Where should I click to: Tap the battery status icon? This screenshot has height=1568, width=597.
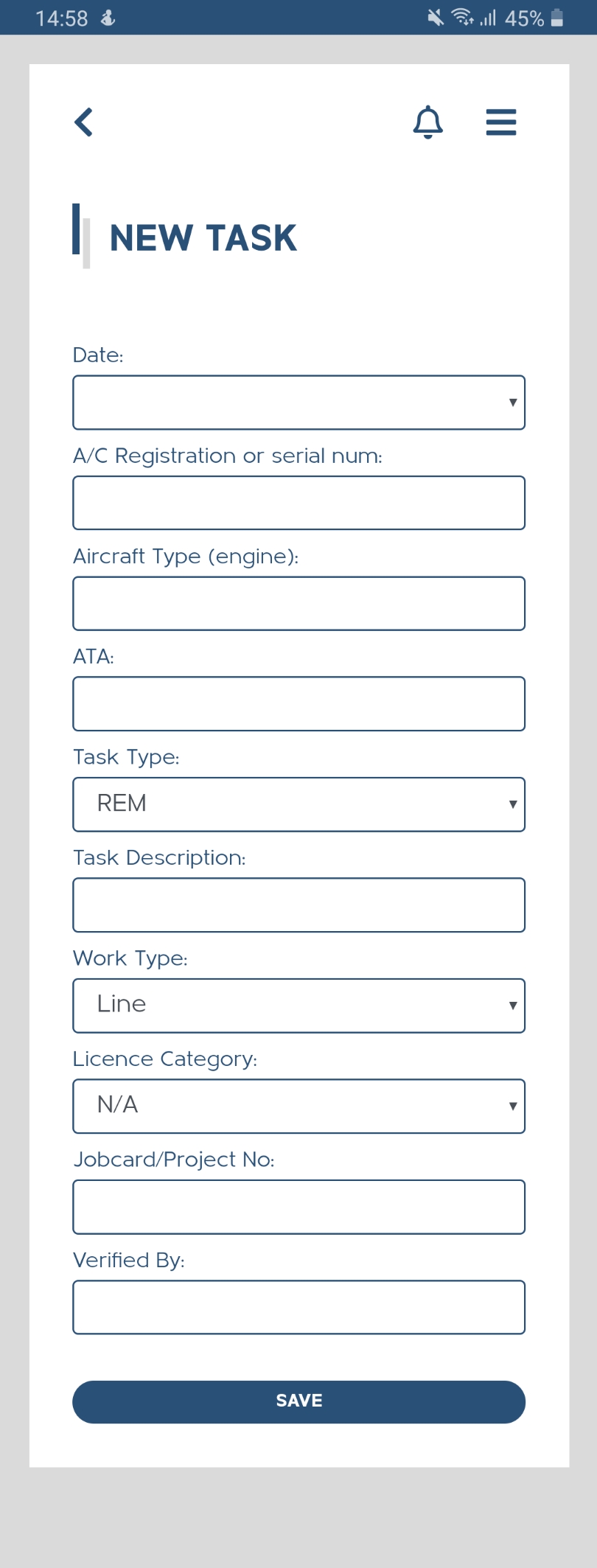tap(557, 18)
